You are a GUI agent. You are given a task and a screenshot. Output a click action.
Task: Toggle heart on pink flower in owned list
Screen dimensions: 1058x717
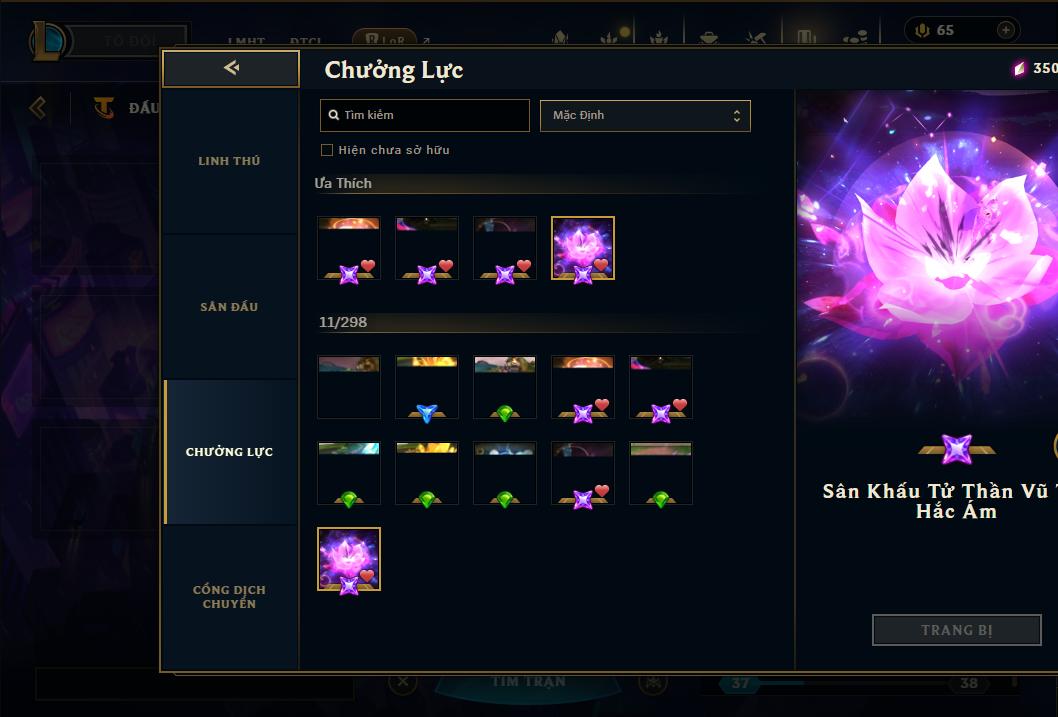click(x=367, y=575)
